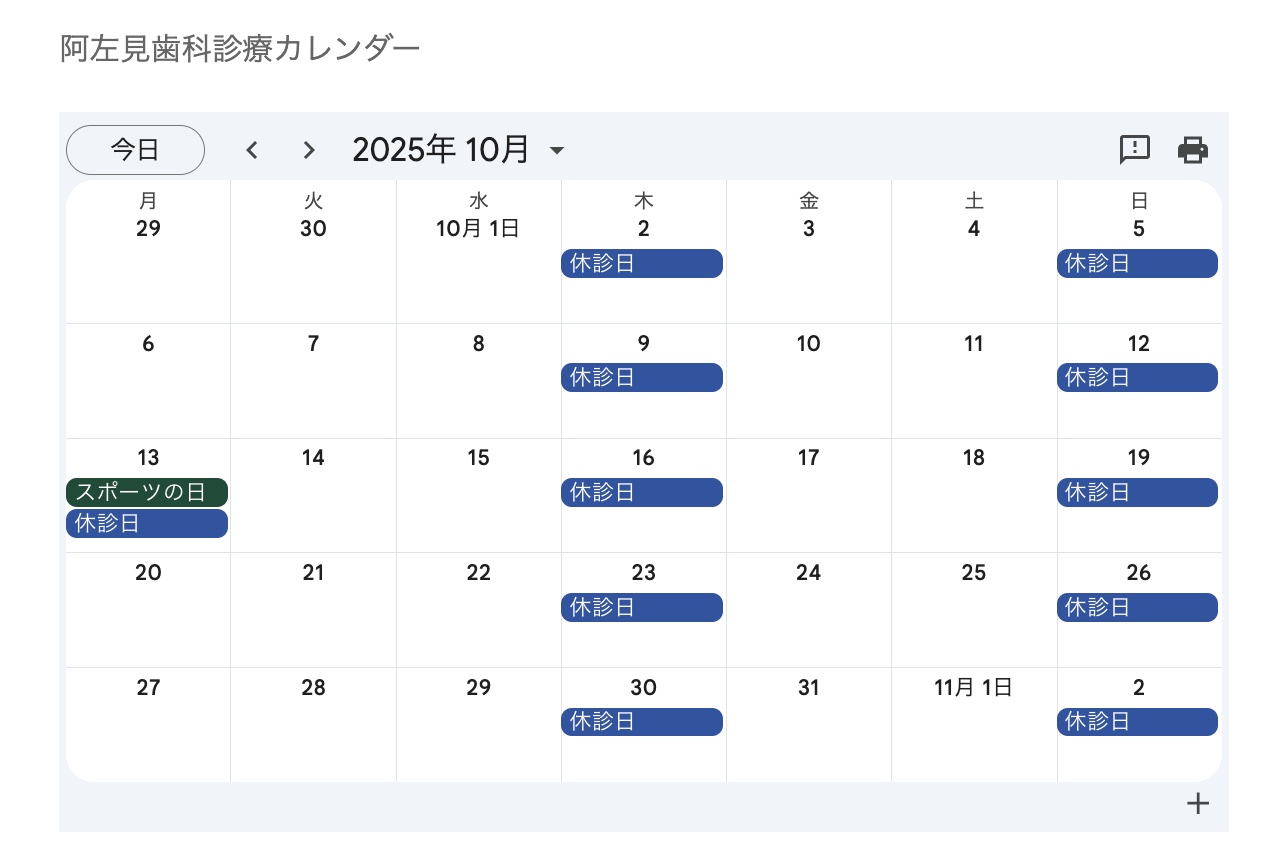Image resolution: width=1270 pixels, height=866 pixels.
Task: Click the 11月 1日 date label
Action: tap(973, 688)
